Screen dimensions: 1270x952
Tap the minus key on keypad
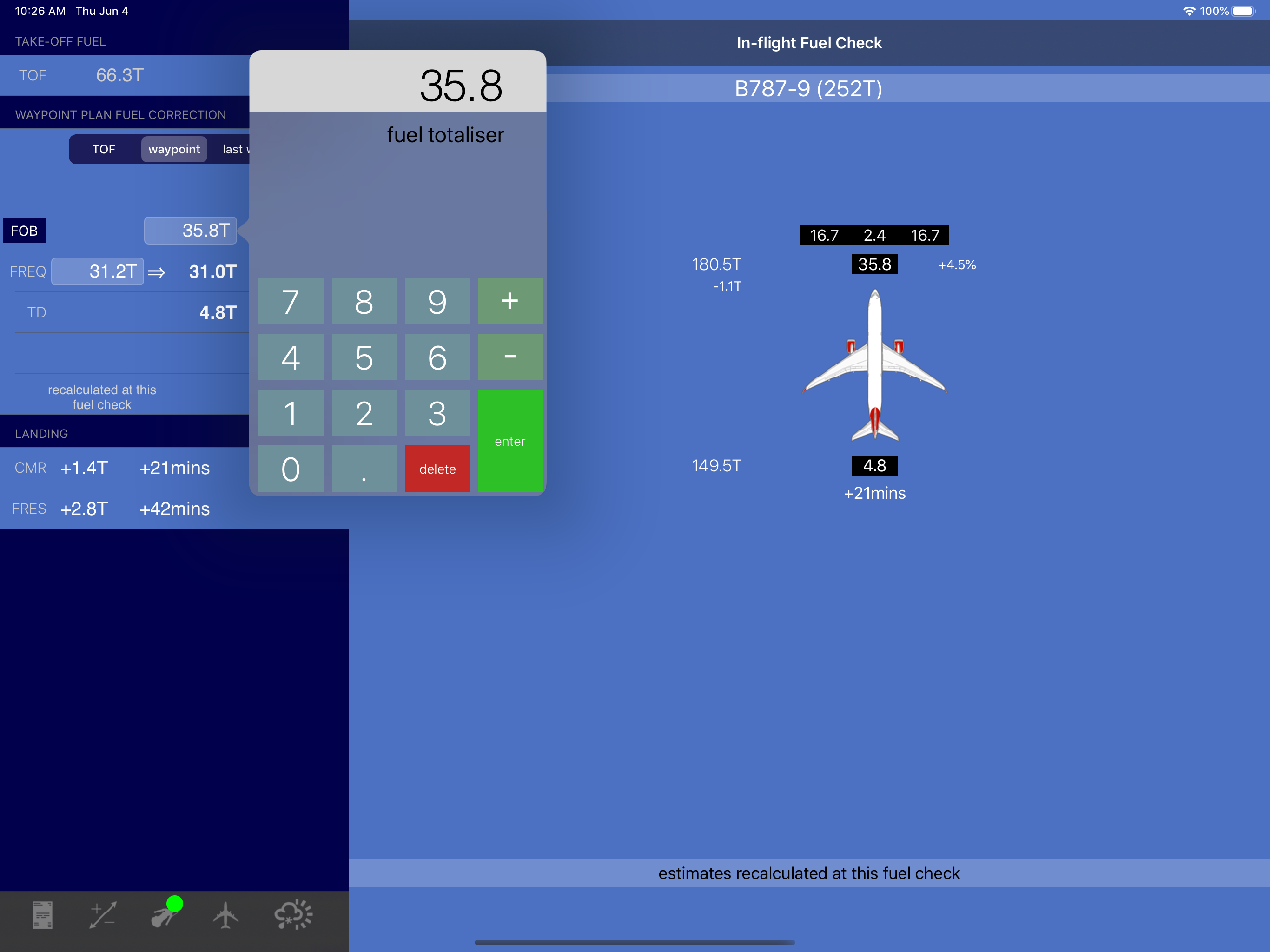pyautogui.click(x=510, y=357)
